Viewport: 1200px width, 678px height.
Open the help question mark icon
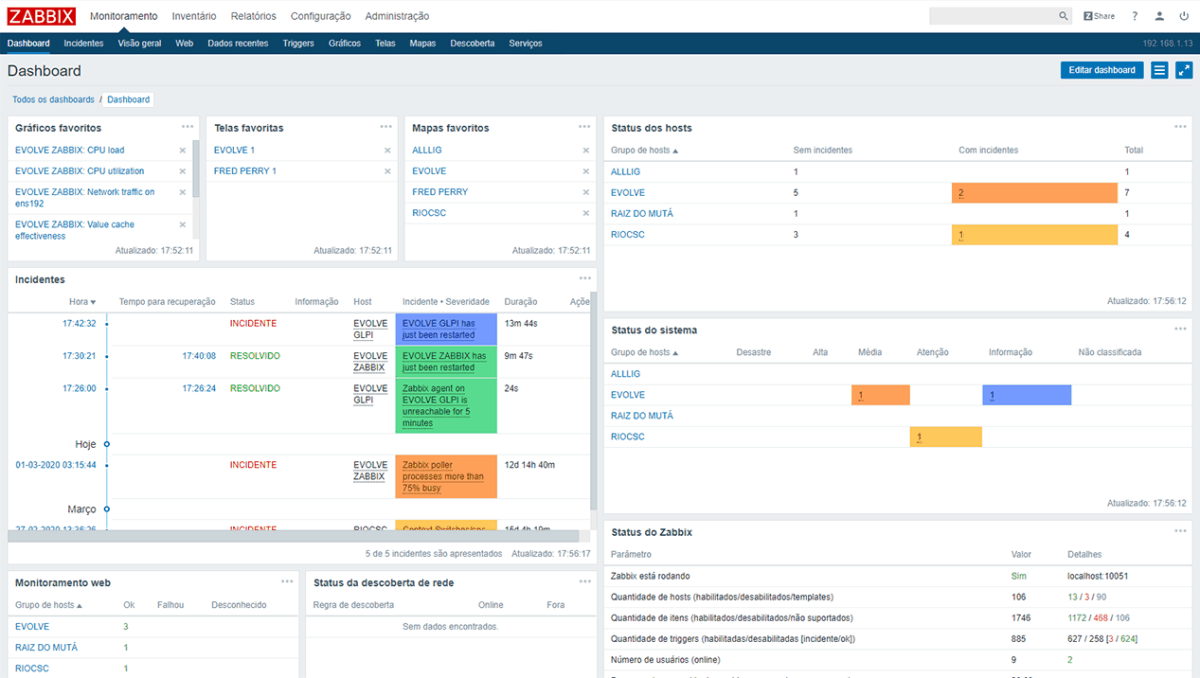(x=1135, y=16)
